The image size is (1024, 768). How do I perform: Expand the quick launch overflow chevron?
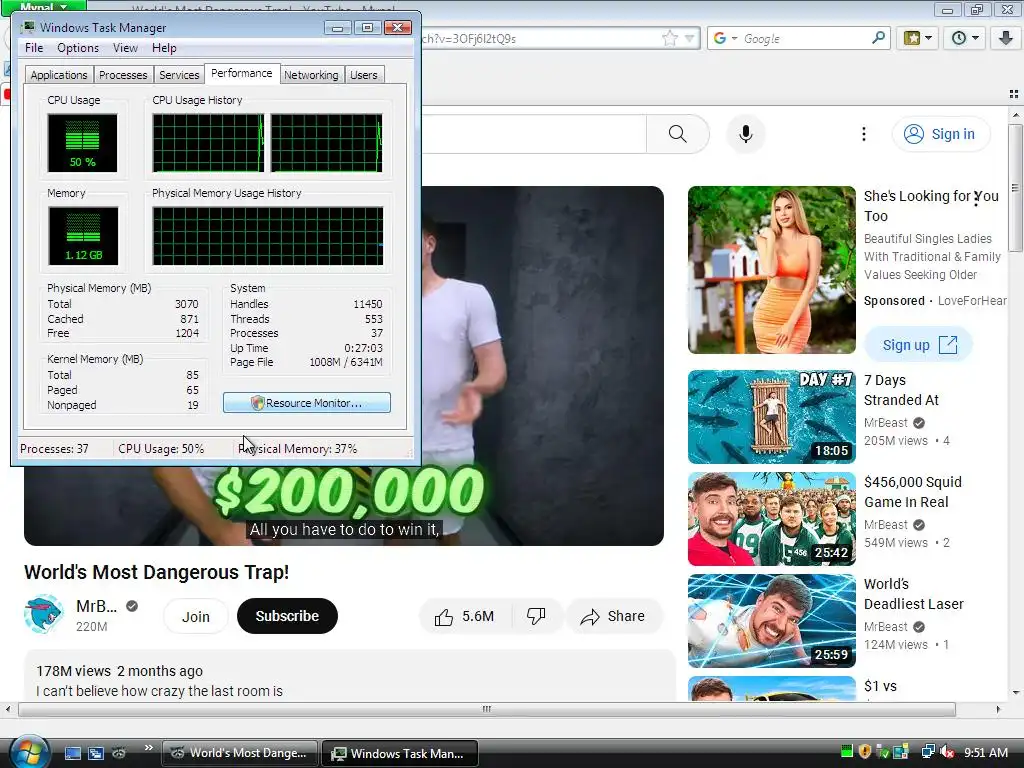148,748
